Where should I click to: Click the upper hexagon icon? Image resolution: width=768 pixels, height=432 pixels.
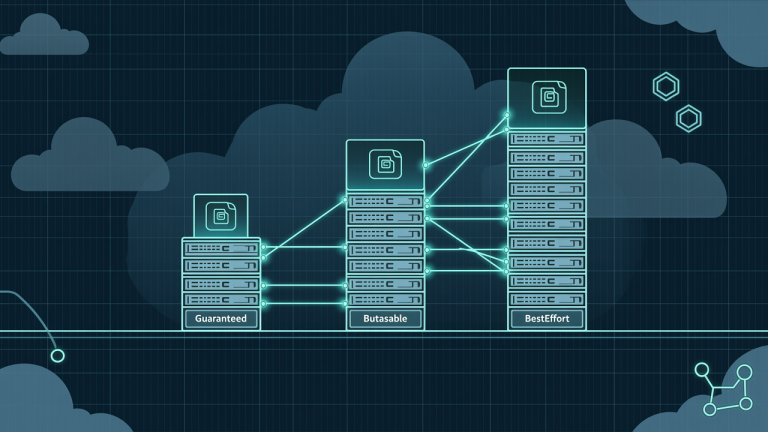tap(666, 87)
